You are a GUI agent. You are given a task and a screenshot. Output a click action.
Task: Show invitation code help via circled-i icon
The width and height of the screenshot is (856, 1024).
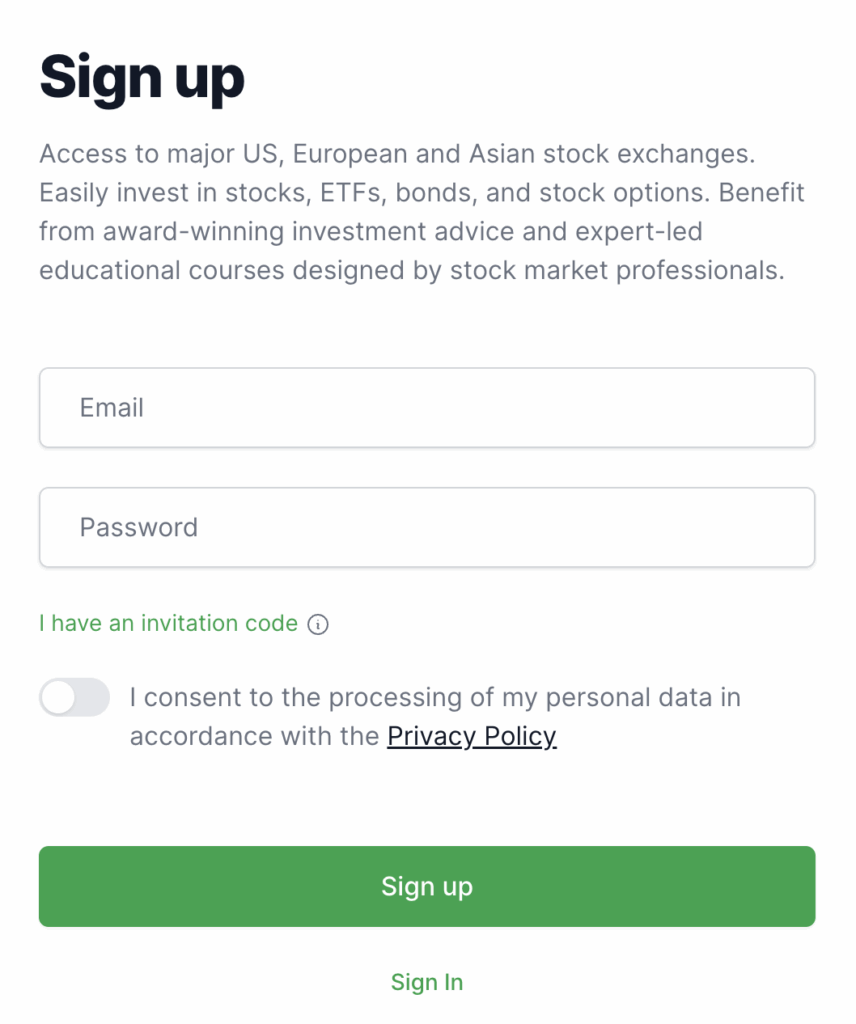(318, 625)
